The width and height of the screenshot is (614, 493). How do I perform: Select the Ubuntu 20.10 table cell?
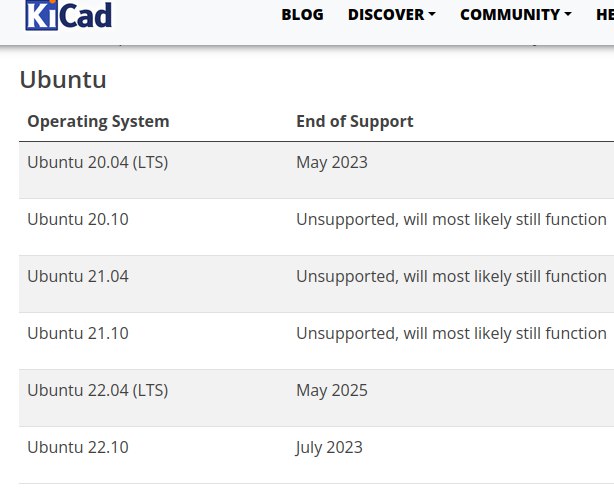[78, 219]
